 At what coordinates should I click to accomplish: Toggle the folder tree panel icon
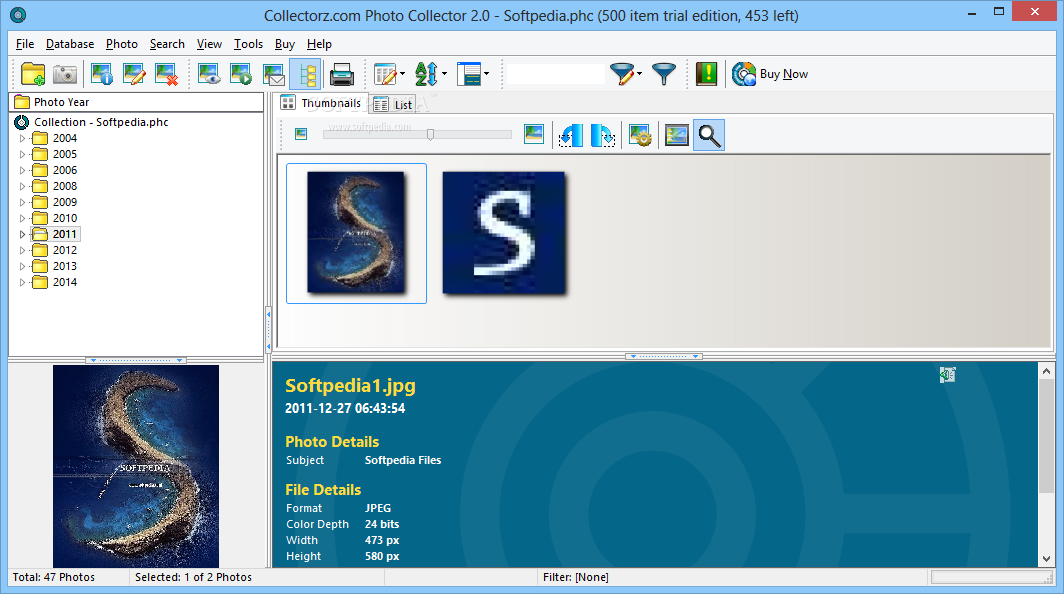(305, 74)
